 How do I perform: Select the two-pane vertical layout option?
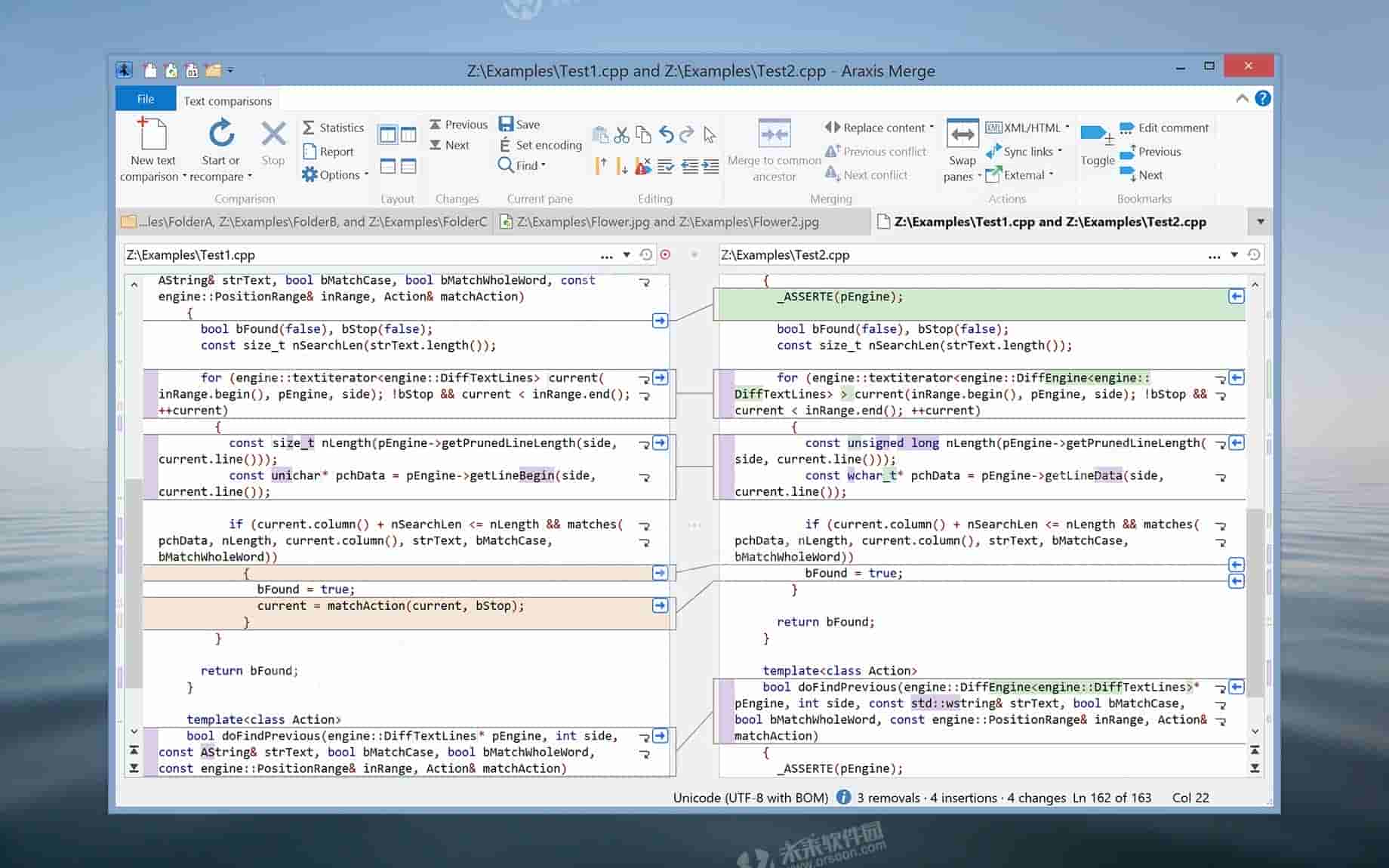tap(387, 135)
